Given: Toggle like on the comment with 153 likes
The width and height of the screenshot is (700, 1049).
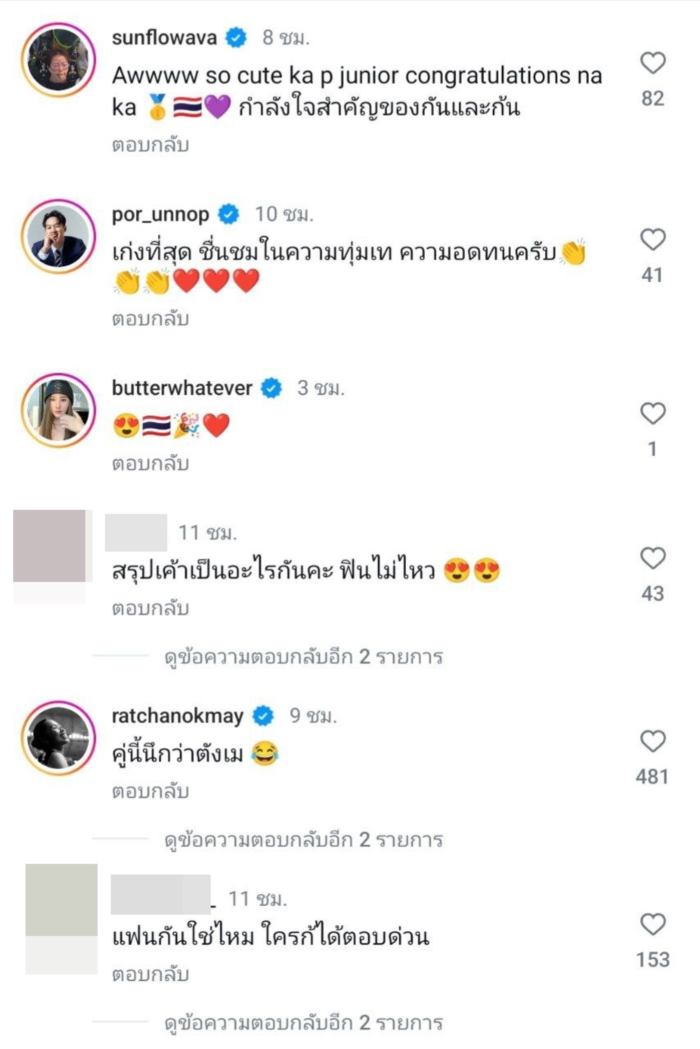Looking at the screenshot, I should pyautogui.click(x=655, y=926).
